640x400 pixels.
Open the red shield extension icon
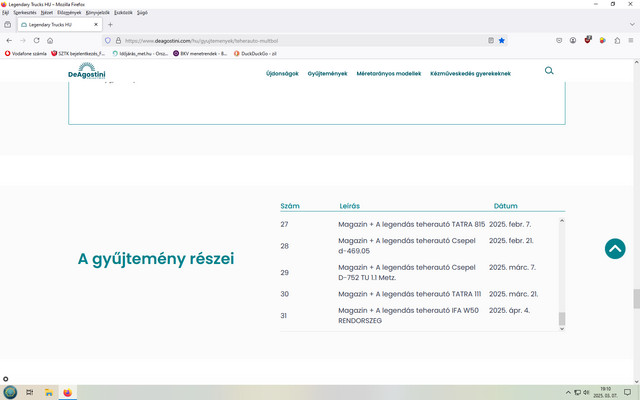coord(588,40)
